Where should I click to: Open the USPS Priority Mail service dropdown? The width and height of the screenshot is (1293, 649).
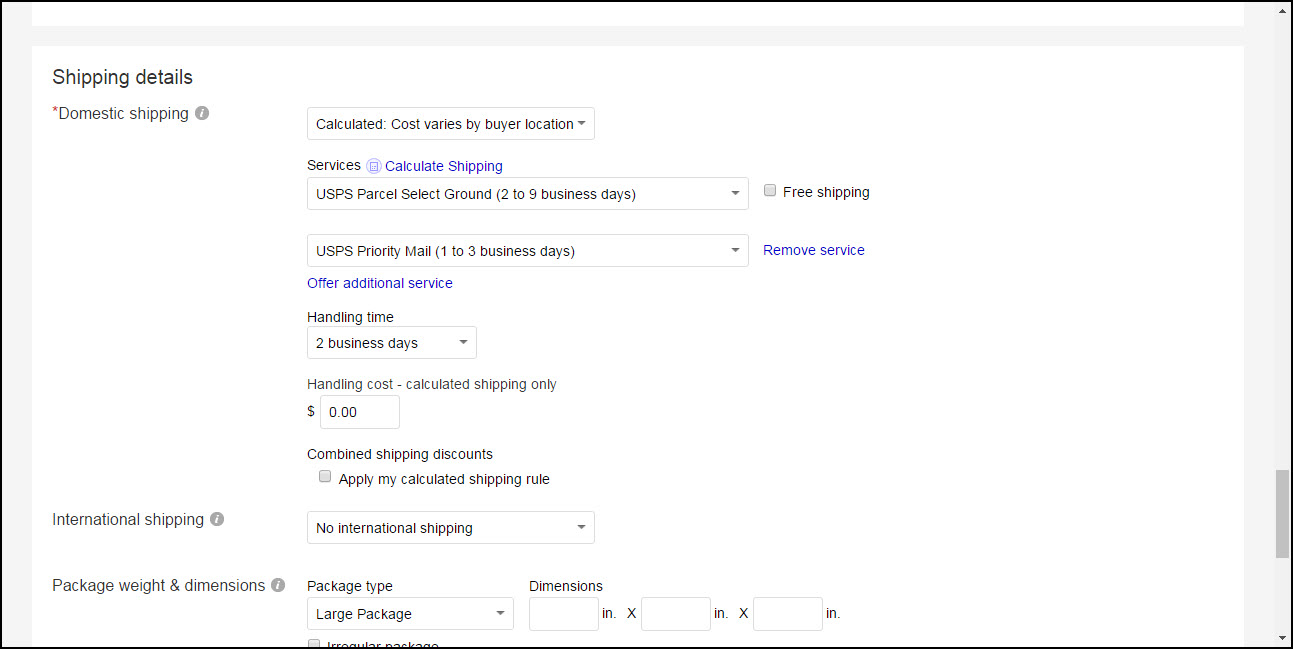click(527, 251)
